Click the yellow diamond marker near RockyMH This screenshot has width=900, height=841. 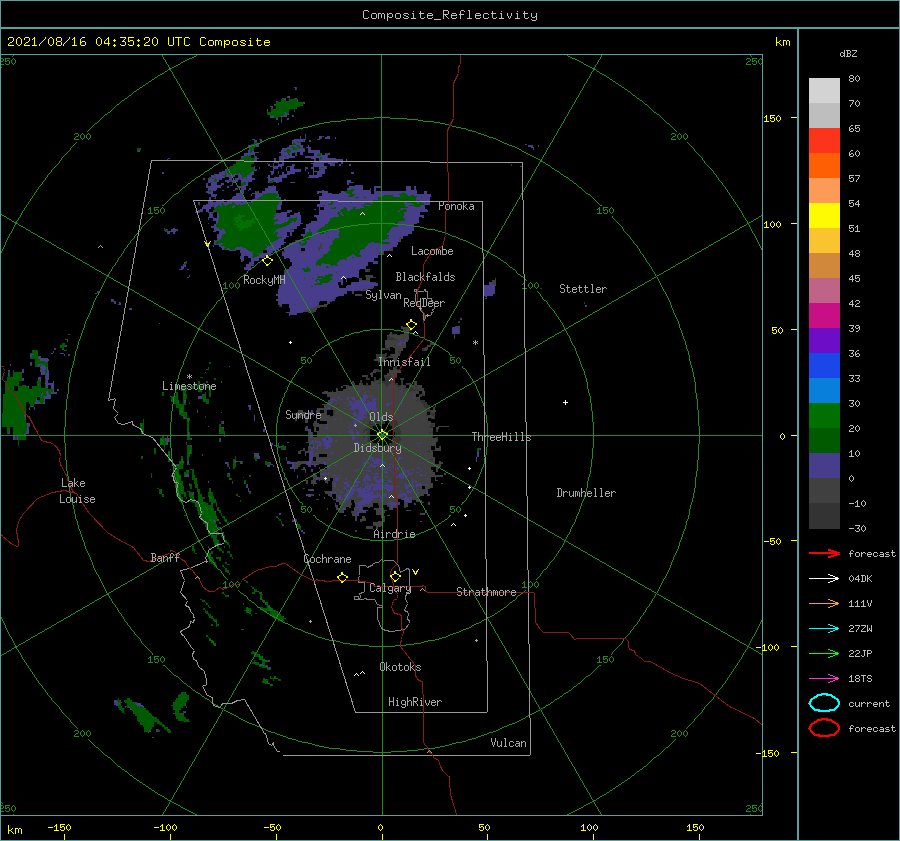(267, 261)
